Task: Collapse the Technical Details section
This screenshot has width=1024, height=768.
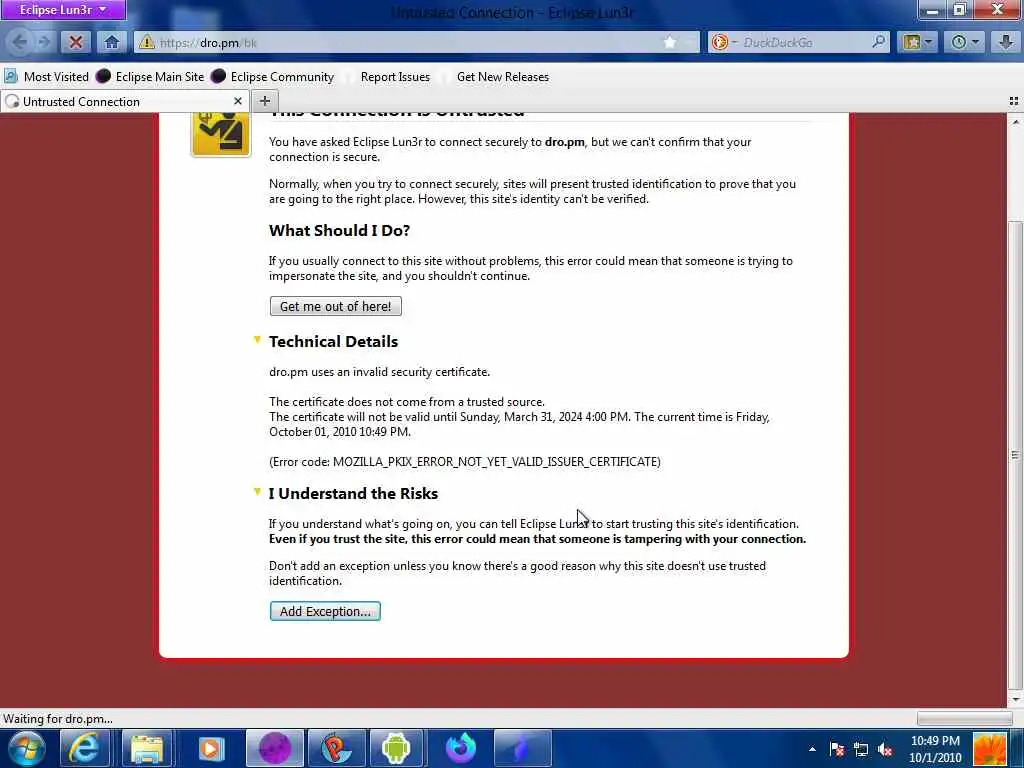Action: click(x=257, y=340)
